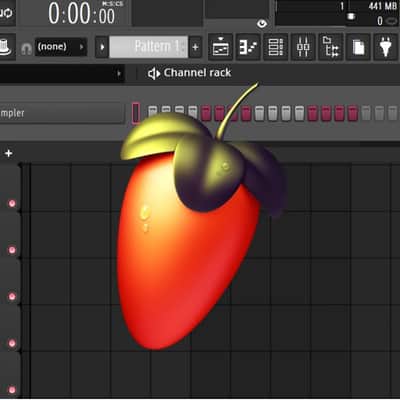400x400 pixels.
Task: Toggle the seventeenth step, first dimmed gray
Action: coord(366,113)
